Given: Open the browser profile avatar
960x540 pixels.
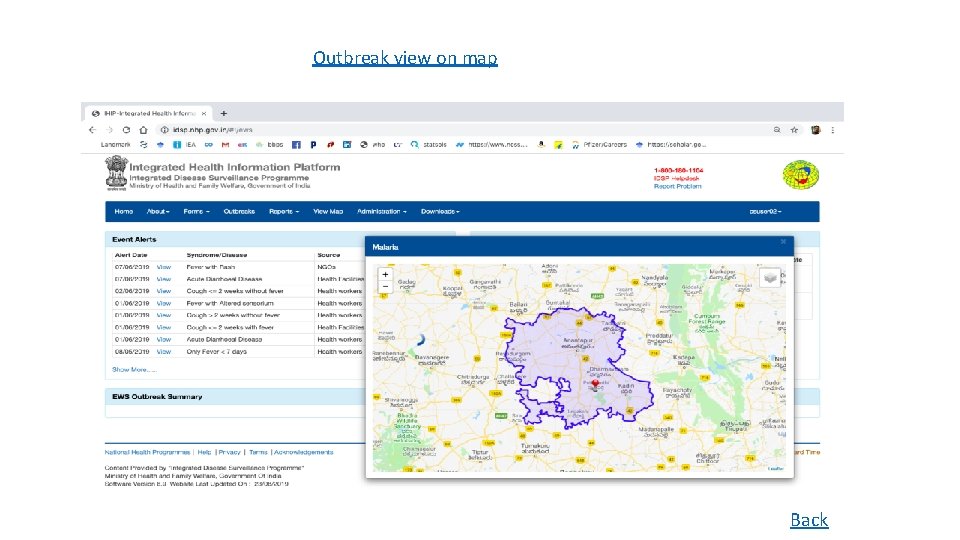Looking at the screenshot, I should (816, 130).
